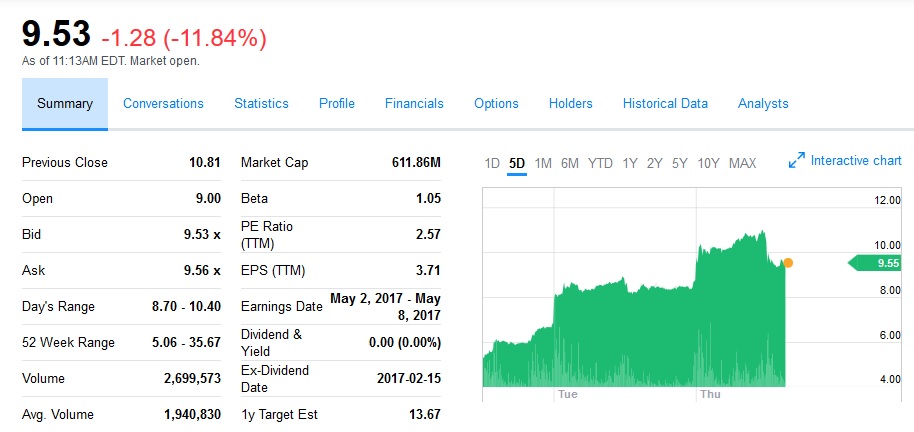Pick the 1Y chart range
914x432 pixels.
[630, 163]
